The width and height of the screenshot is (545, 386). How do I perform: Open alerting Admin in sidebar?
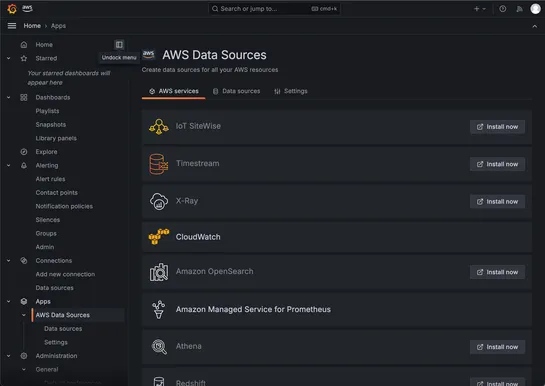point(45,247)
